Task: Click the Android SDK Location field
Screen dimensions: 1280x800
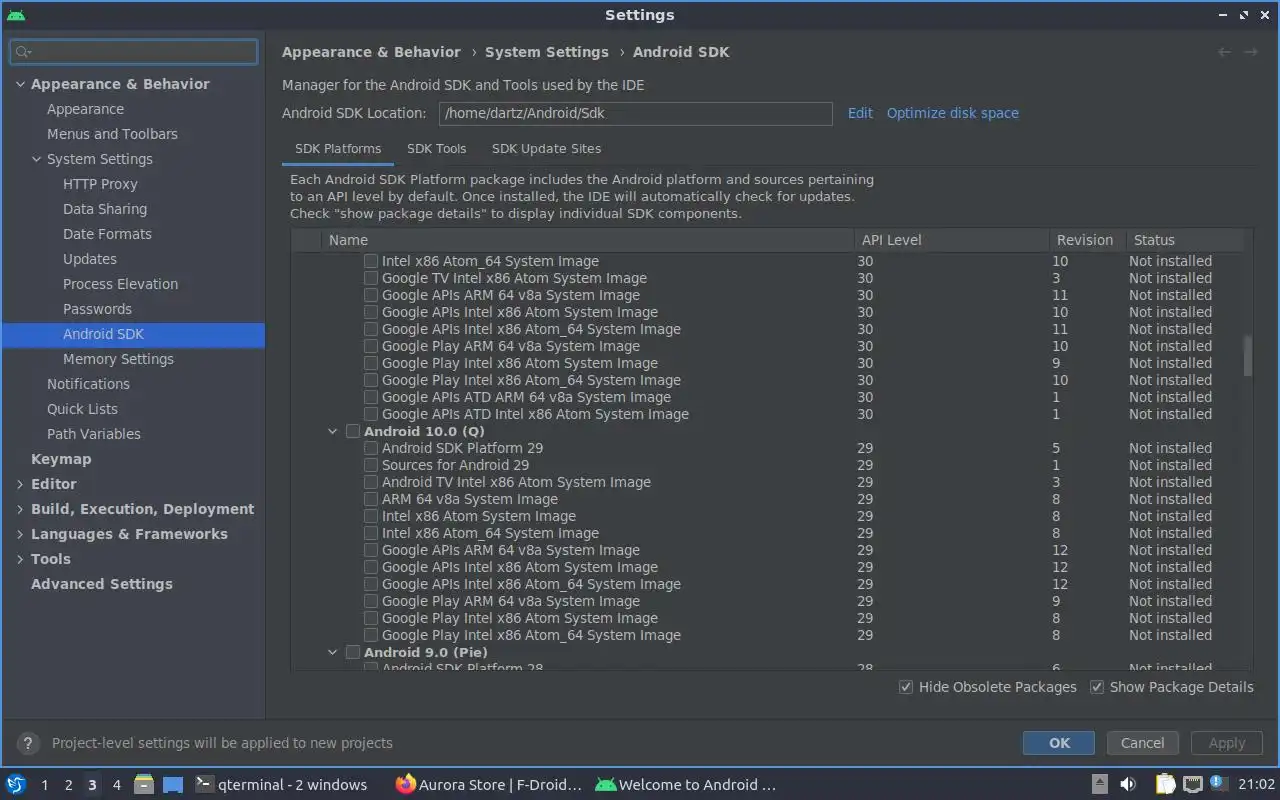Action: click(636, 113)
